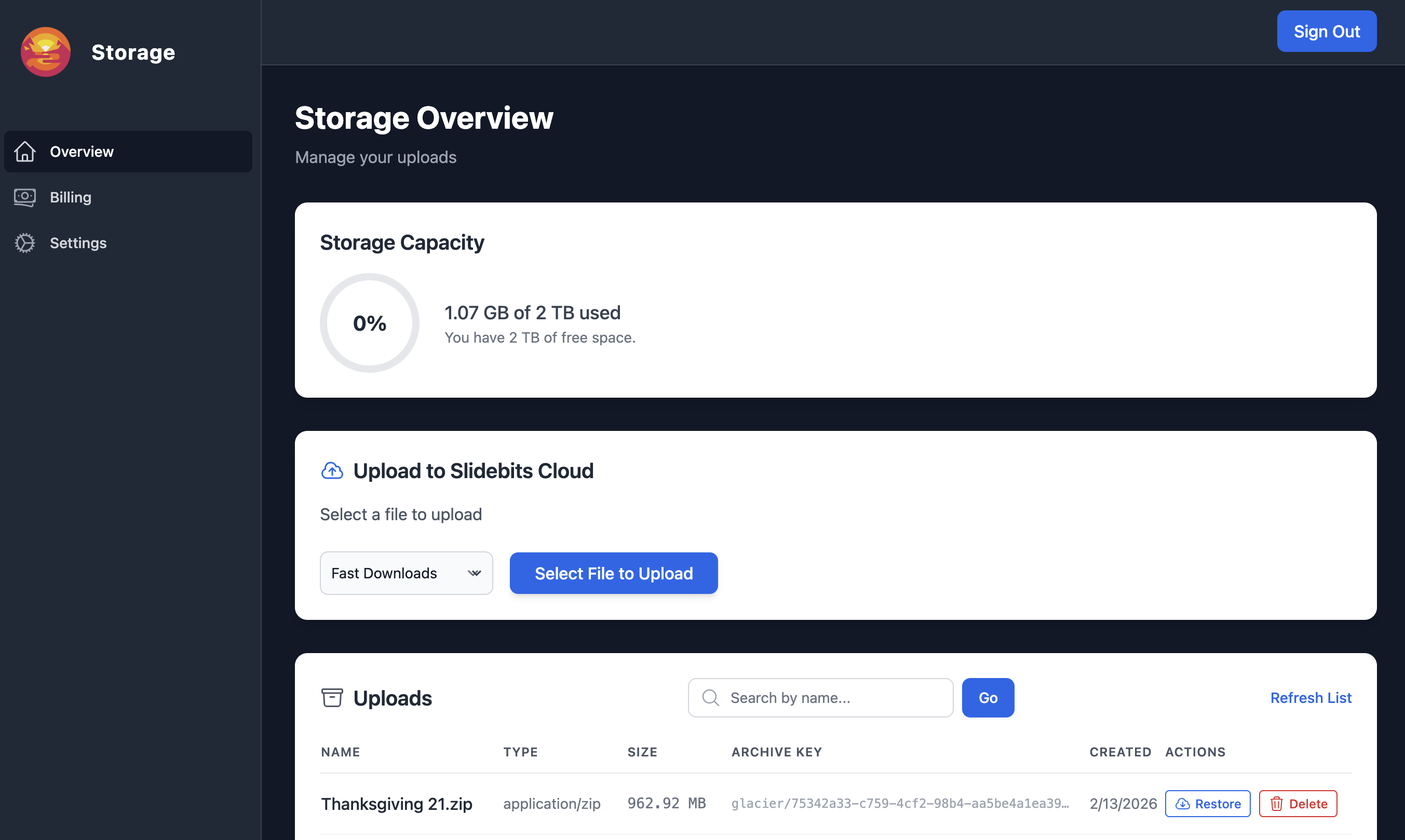Viewport: 1405px width, 840px height.
Task: Click the Overview house icon in sidebar
Action: click(25, 152)
